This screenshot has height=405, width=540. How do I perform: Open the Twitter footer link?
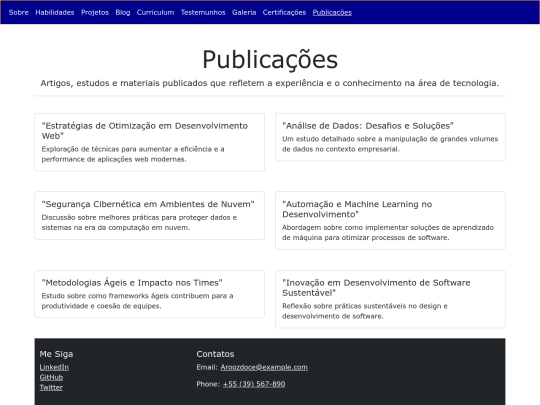tap(51, 387)
